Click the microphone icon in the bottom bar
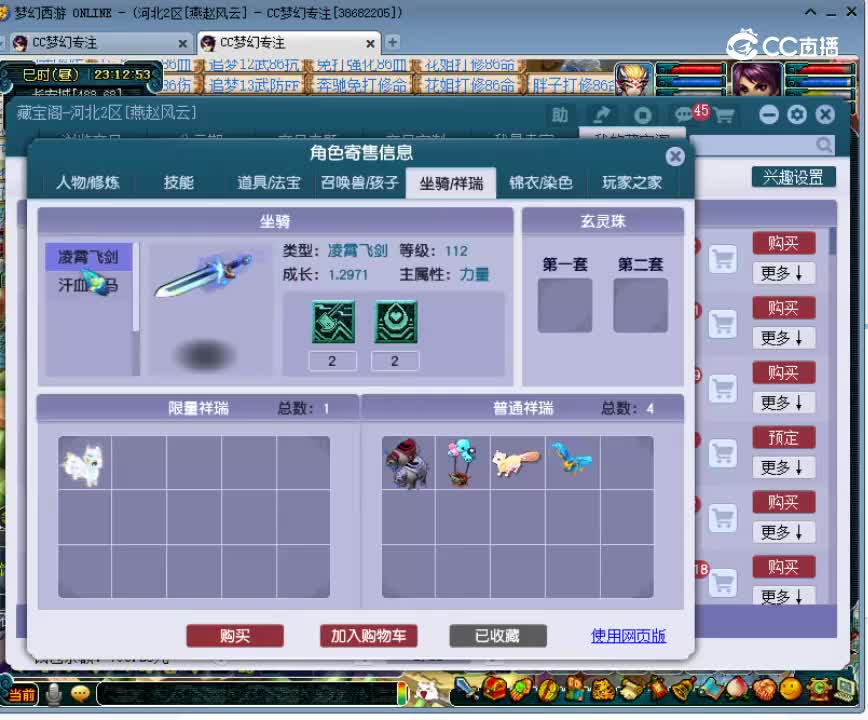868x720 pixels. click(53, 694)
